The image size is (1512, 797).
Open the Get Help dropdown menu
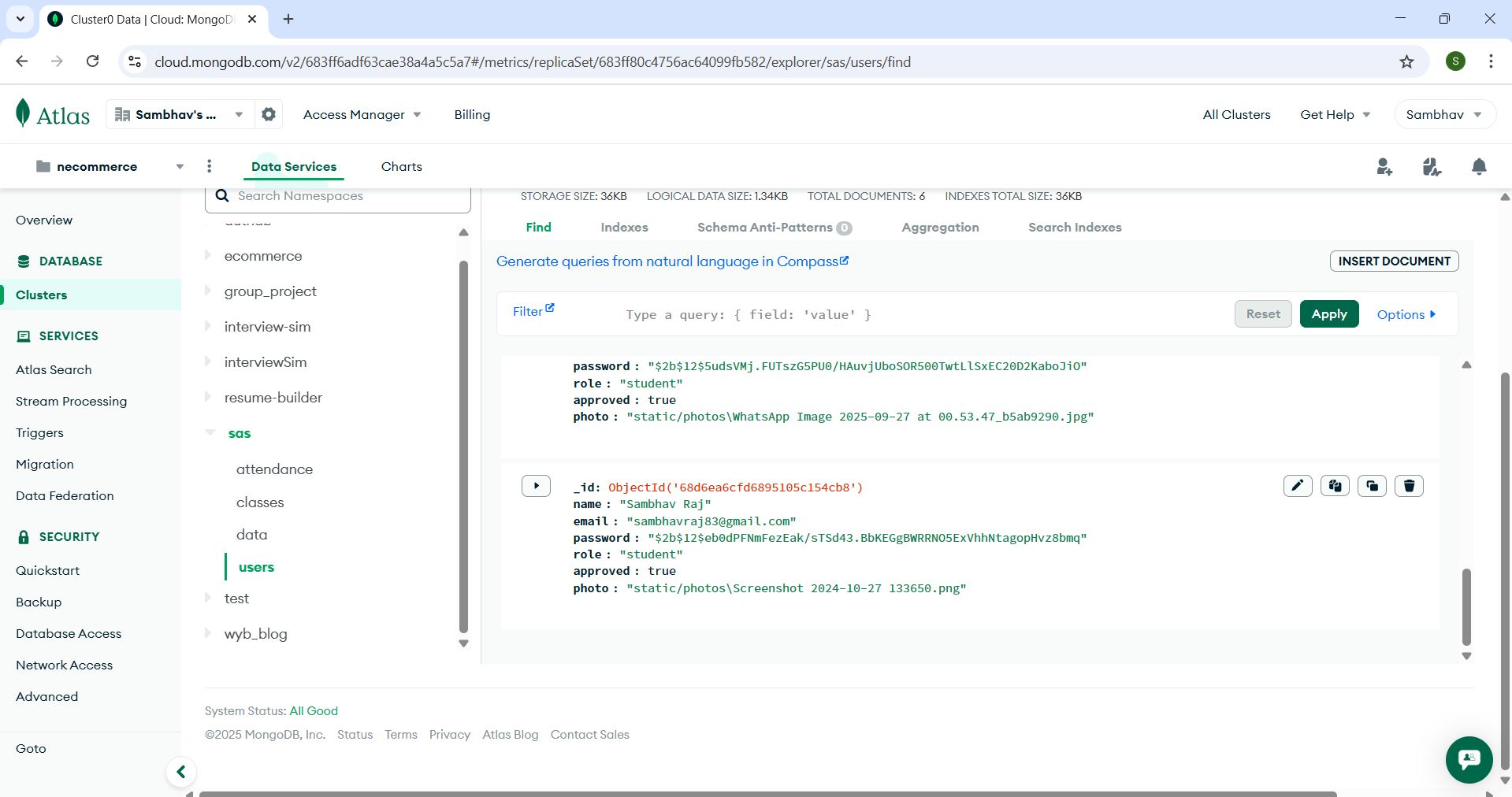tap(1335, 115)
